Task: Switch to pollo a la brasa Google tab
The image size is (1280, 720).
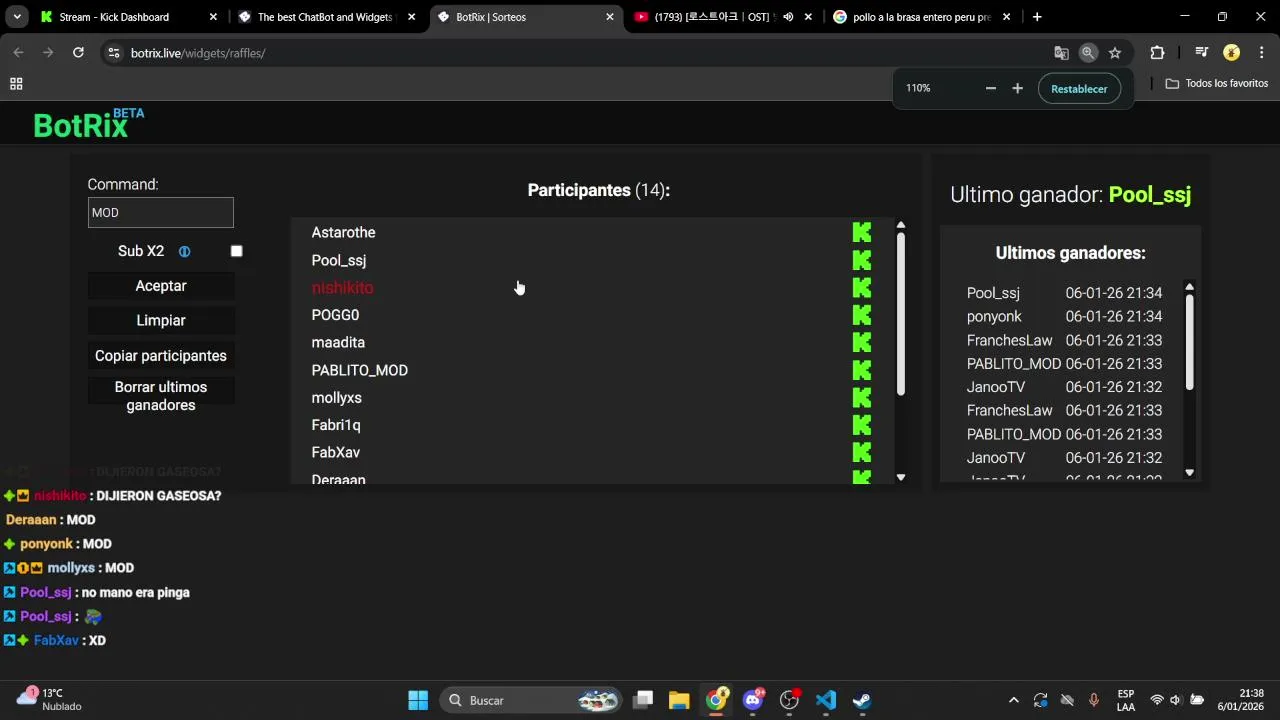Action: (922, 17)
